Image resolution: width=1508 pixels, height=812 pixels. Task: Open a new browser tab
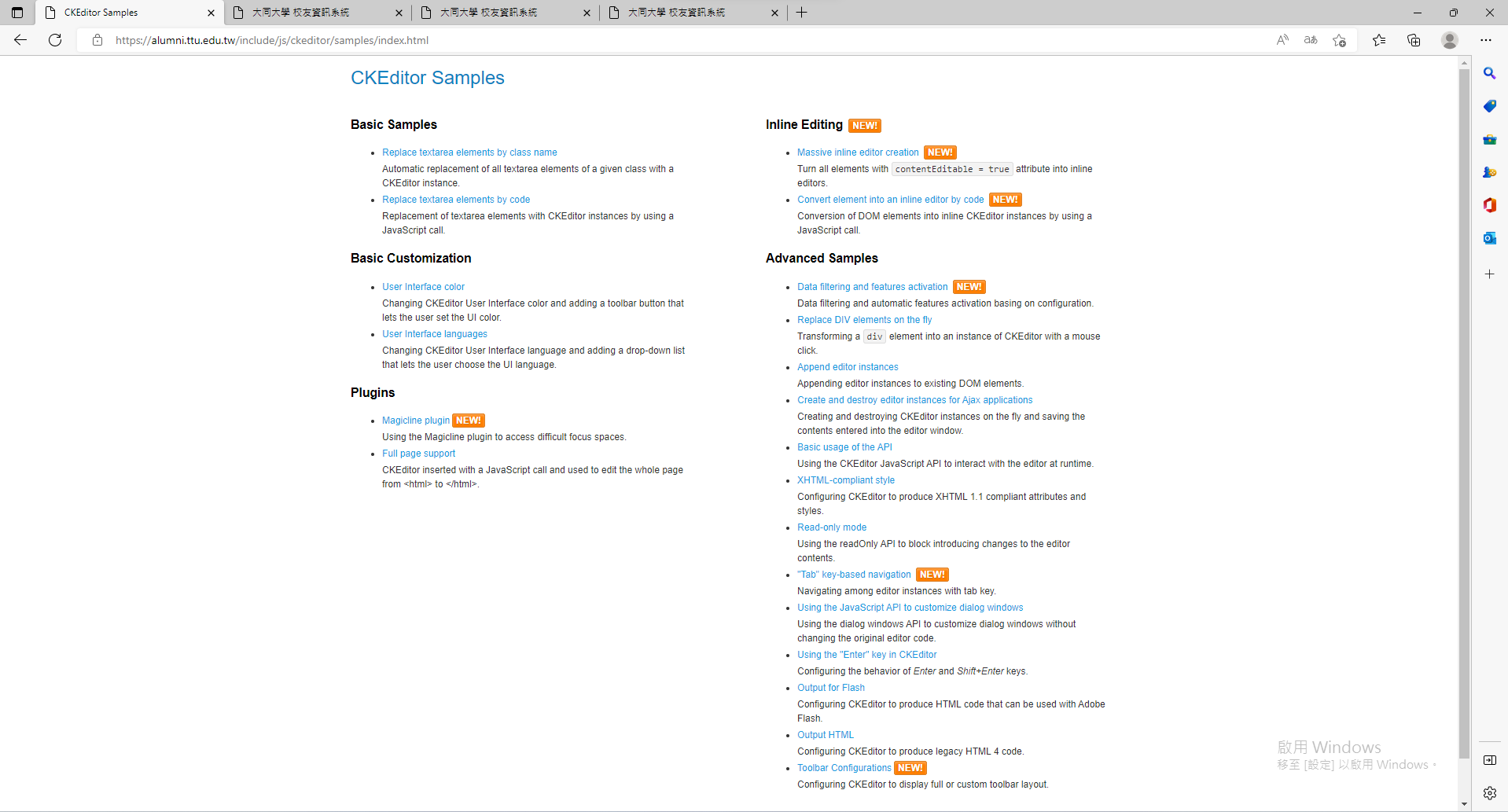[802, 13]
